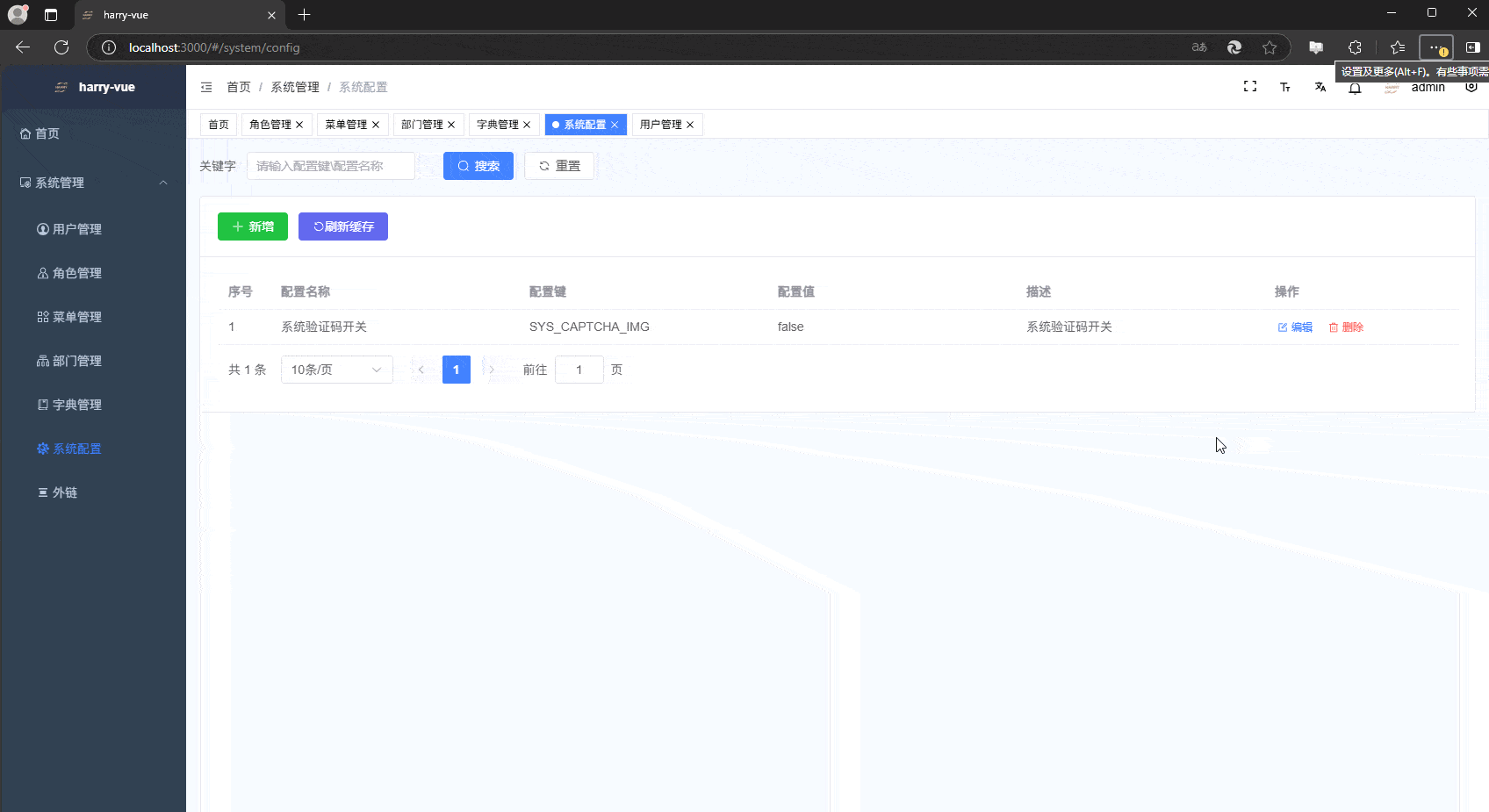Viewport: 1489px width, 812px height.
Task: Close the harry-vue browser tab
Action: (271, 15)
